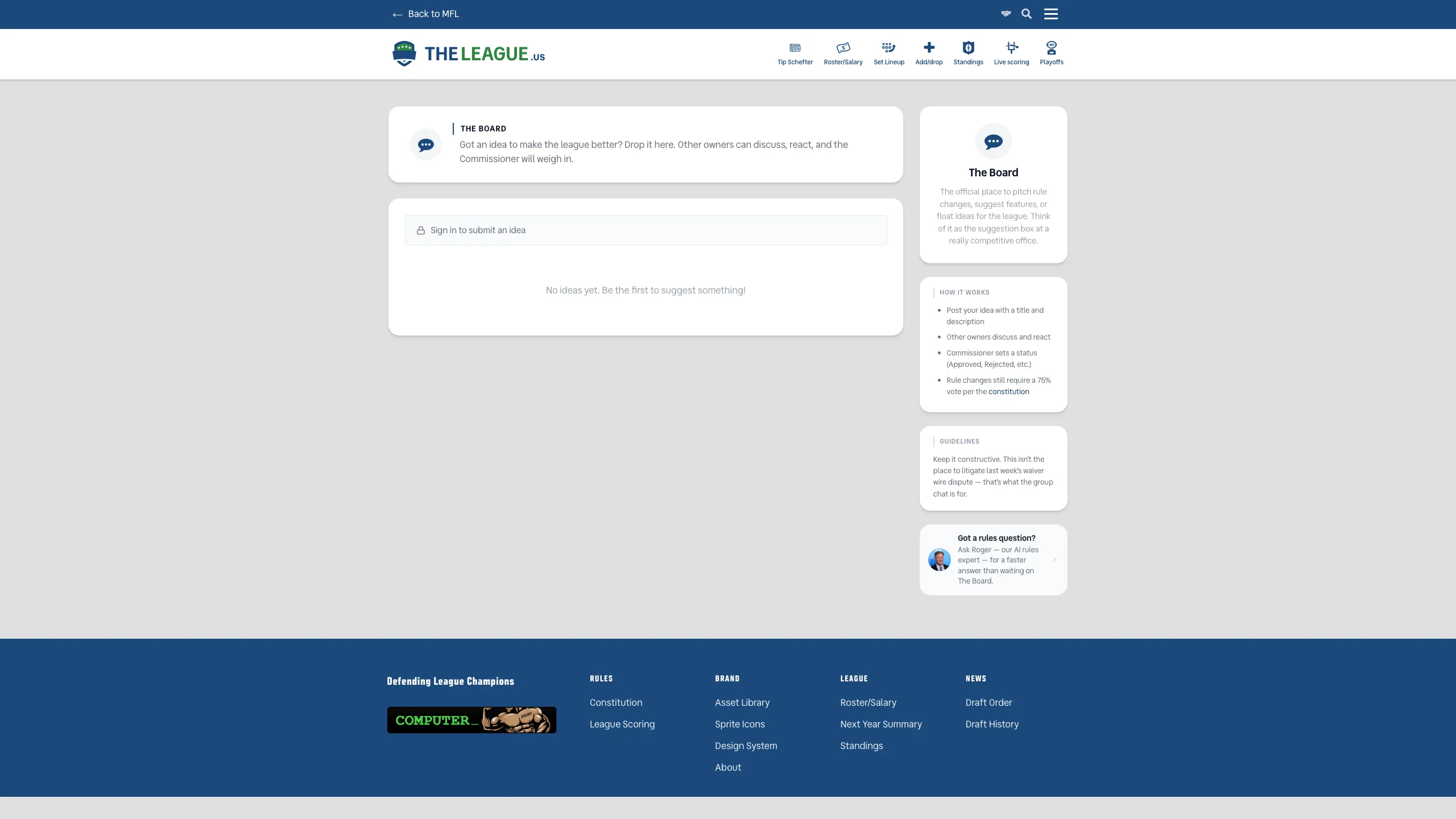The width and height of the screenshot is (1456, 819).
Task: Open Draft Order footer link
Action: (989, 702)
